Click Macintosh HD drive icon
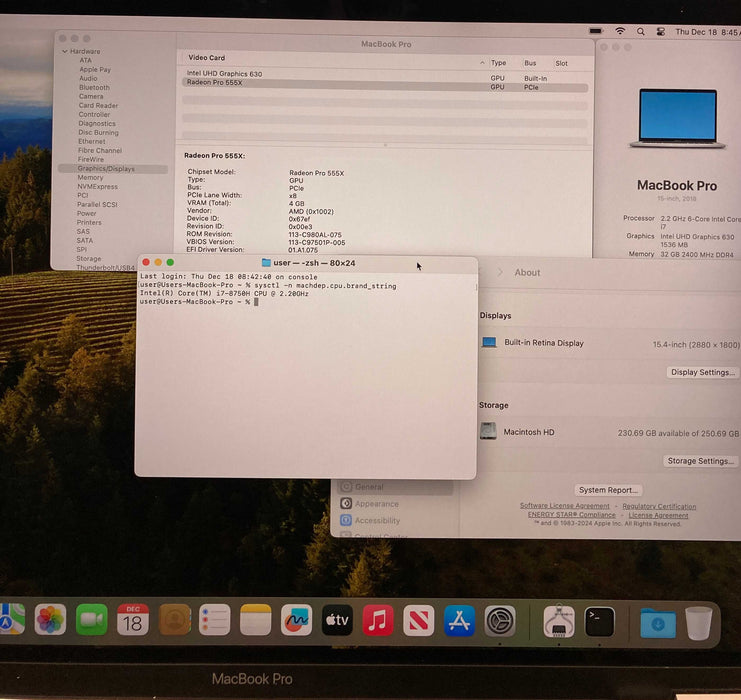The width and height of the screenshot is (741, 700). pyautogui.click(x=488, y=431)
